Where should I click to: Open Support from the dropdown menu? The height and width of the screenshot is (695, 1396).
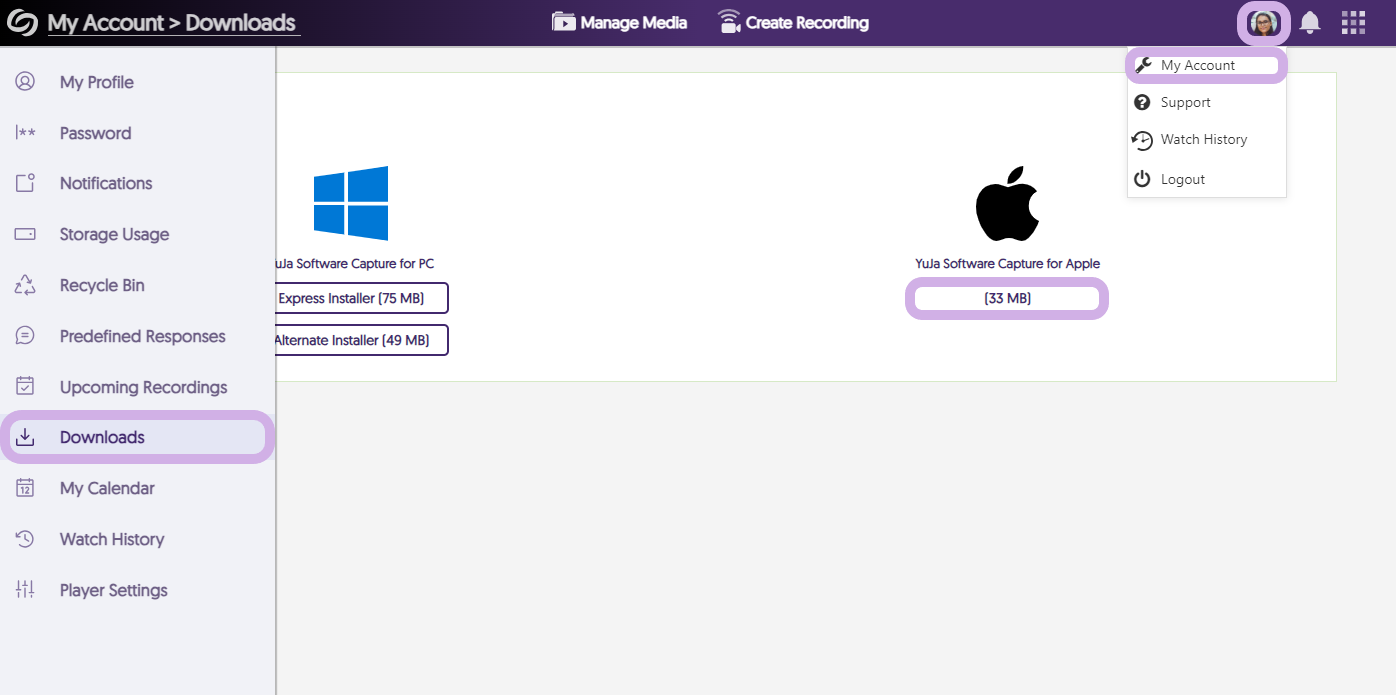pyautogui.click(x=1206, y=102)
